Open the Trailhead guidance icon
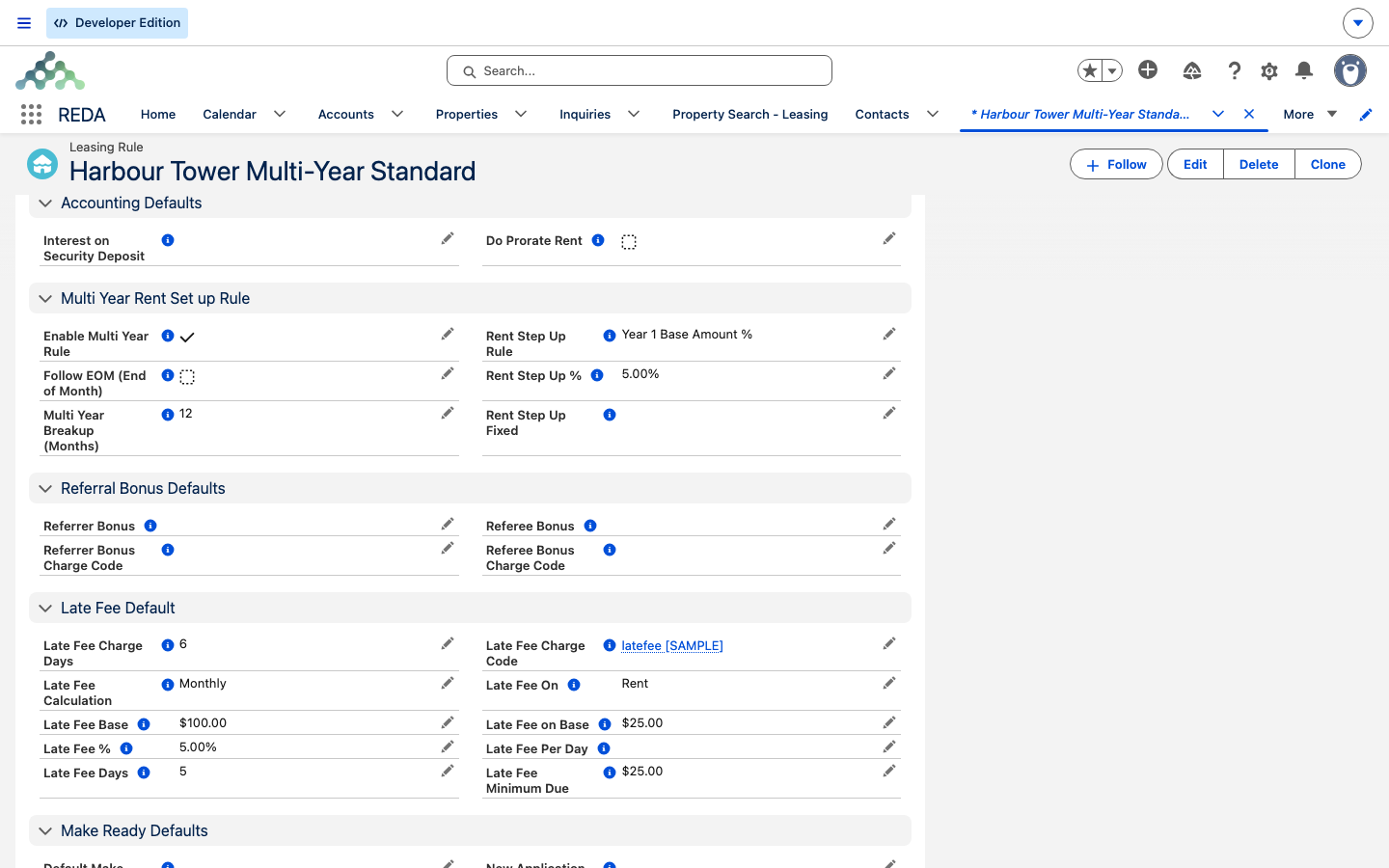 pyautogui.click(x=1192, y=70)
